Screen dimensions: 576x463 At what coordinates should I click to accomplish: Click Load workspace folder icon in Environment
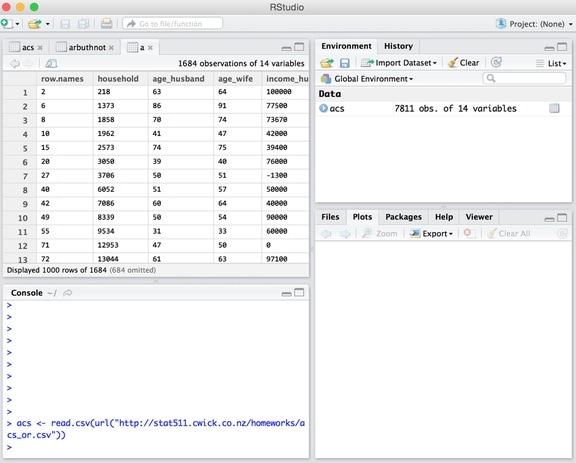(x=327, y=63)
